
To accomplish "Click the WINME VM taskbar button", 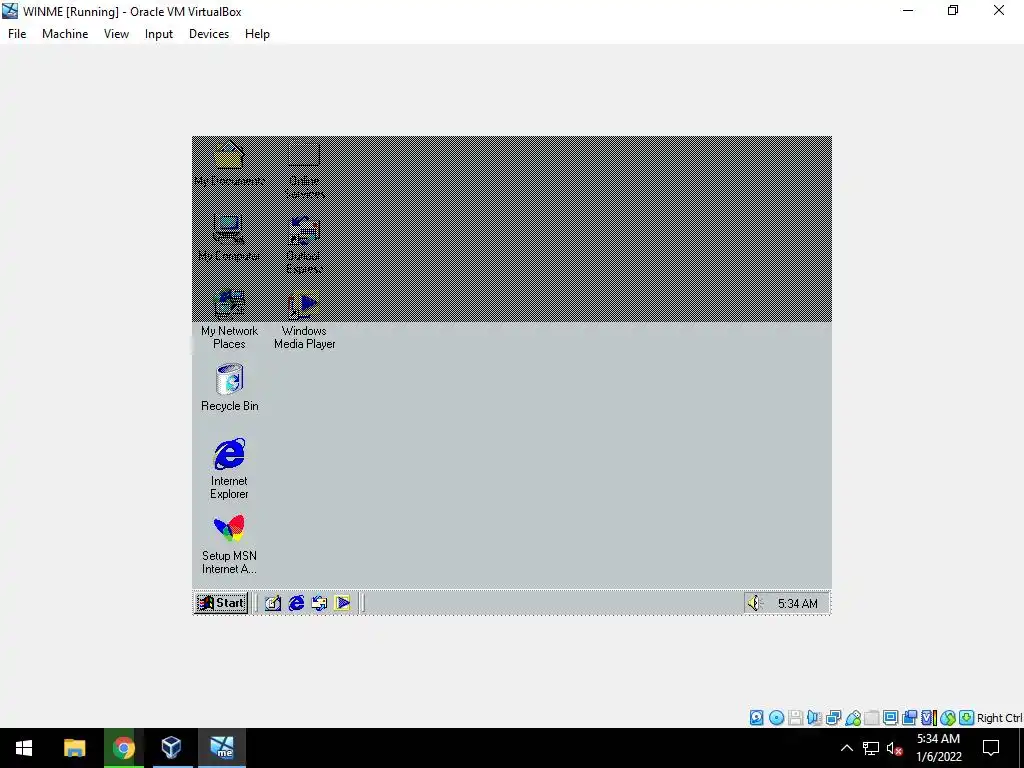I will [x=221, y=748].
